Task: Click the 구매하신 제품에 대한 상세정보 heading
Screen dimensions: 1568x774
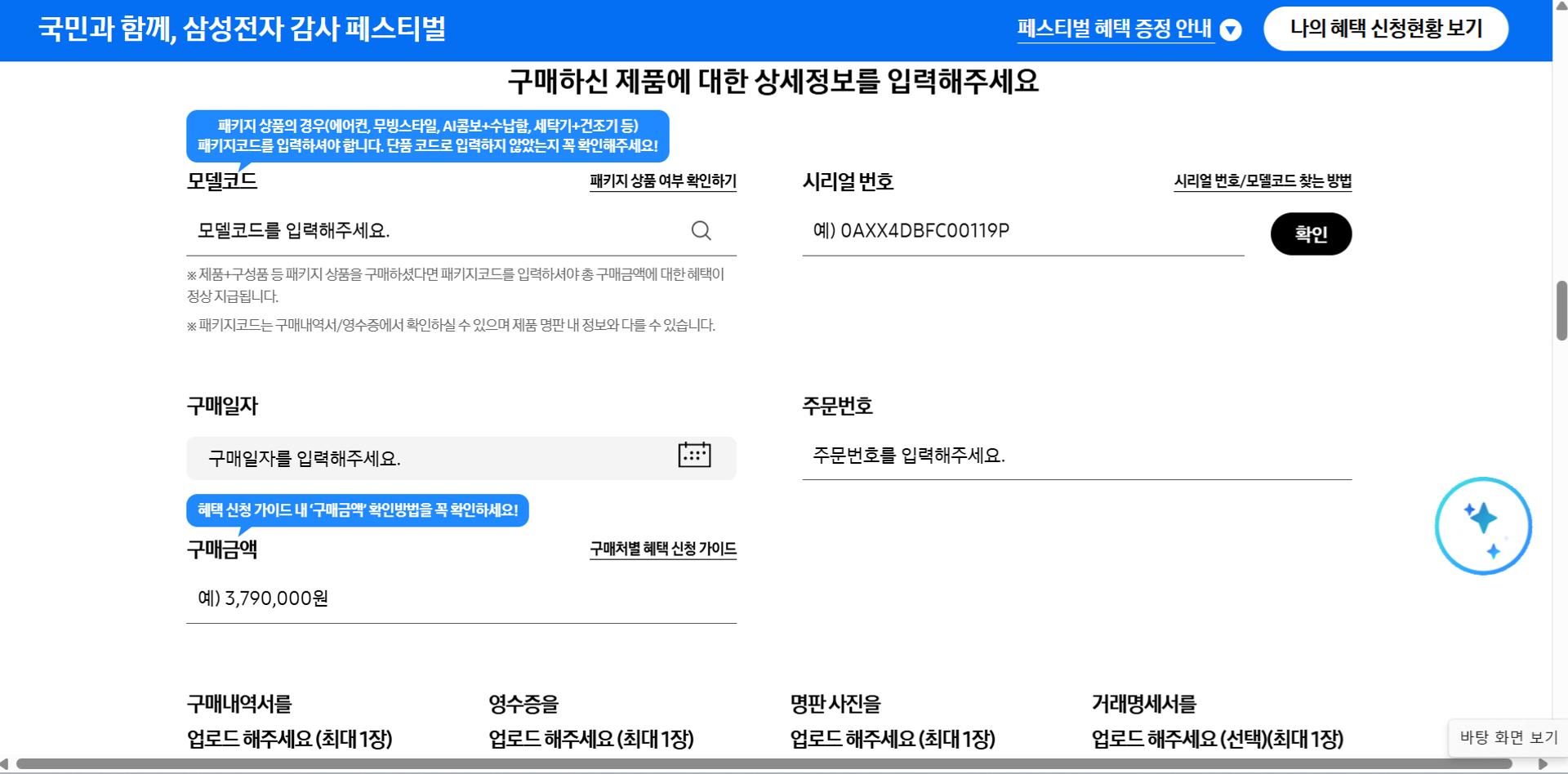Action: (x=773, y=81)
